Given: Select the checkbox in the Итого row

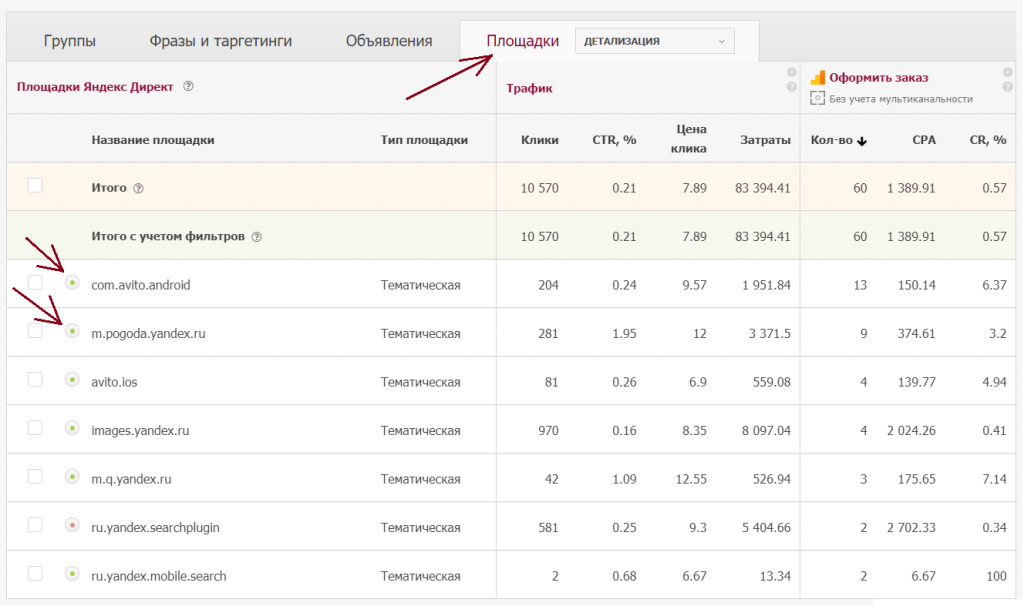Looking at the screenshot, I should [35, 186].
